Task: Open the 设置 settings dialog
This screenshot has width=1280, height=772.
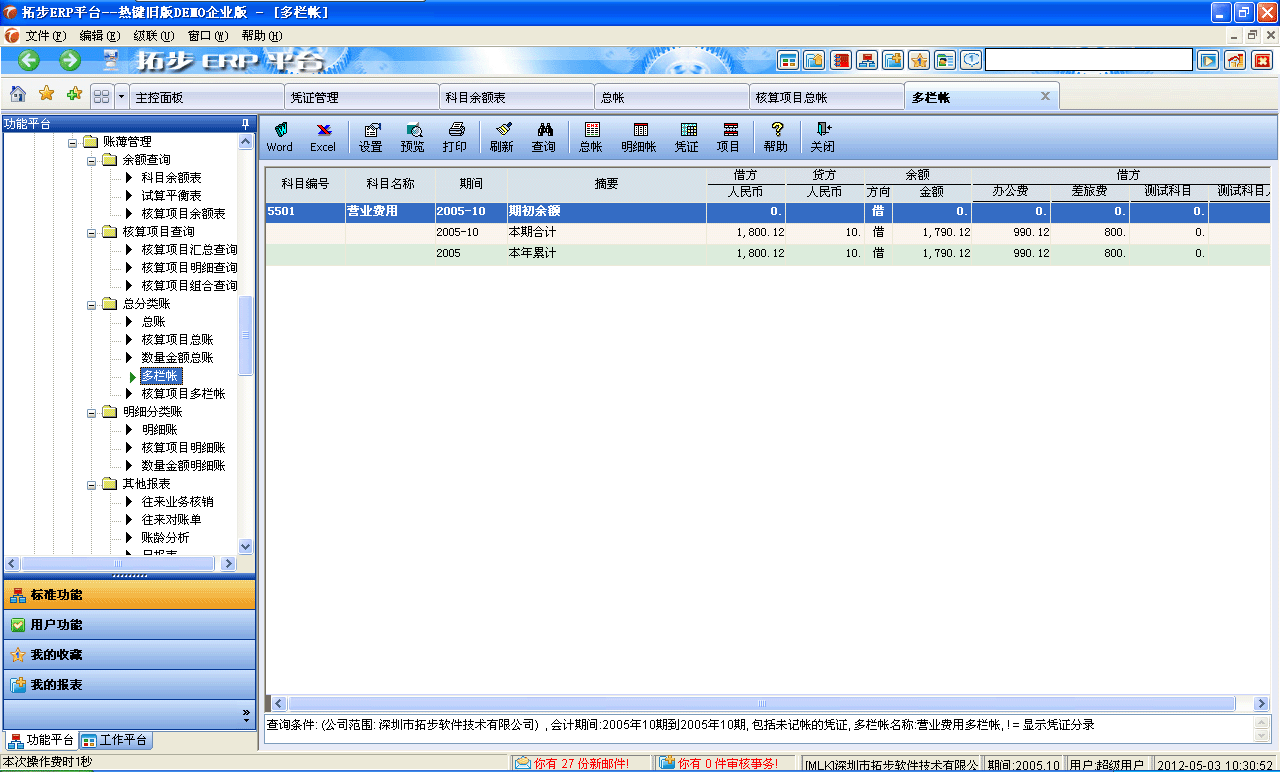Action: click(x=371, y=137)
